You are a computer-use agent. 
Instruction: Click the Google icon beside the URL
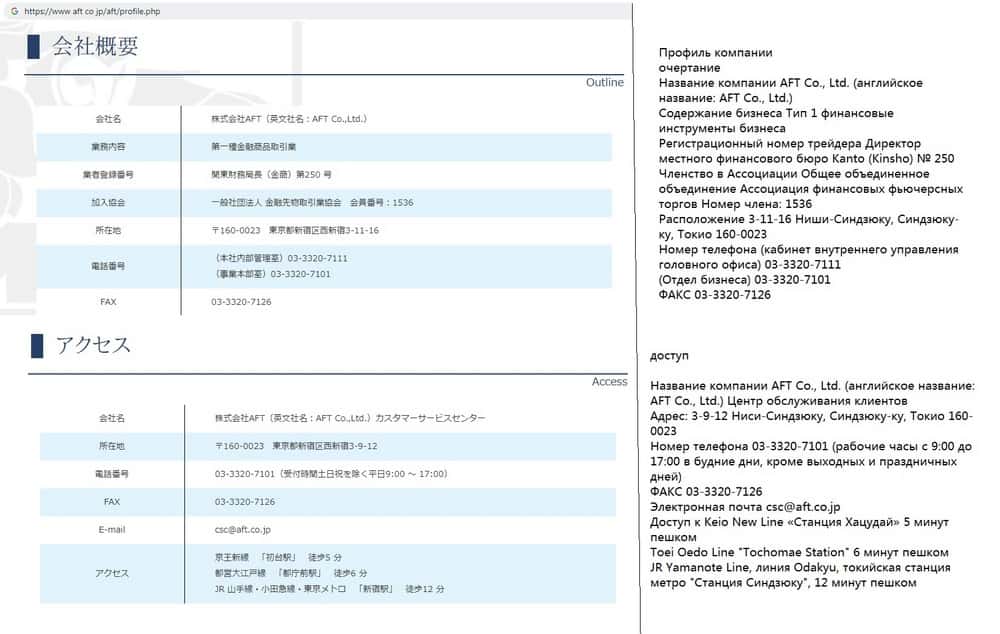click(14, 11)
